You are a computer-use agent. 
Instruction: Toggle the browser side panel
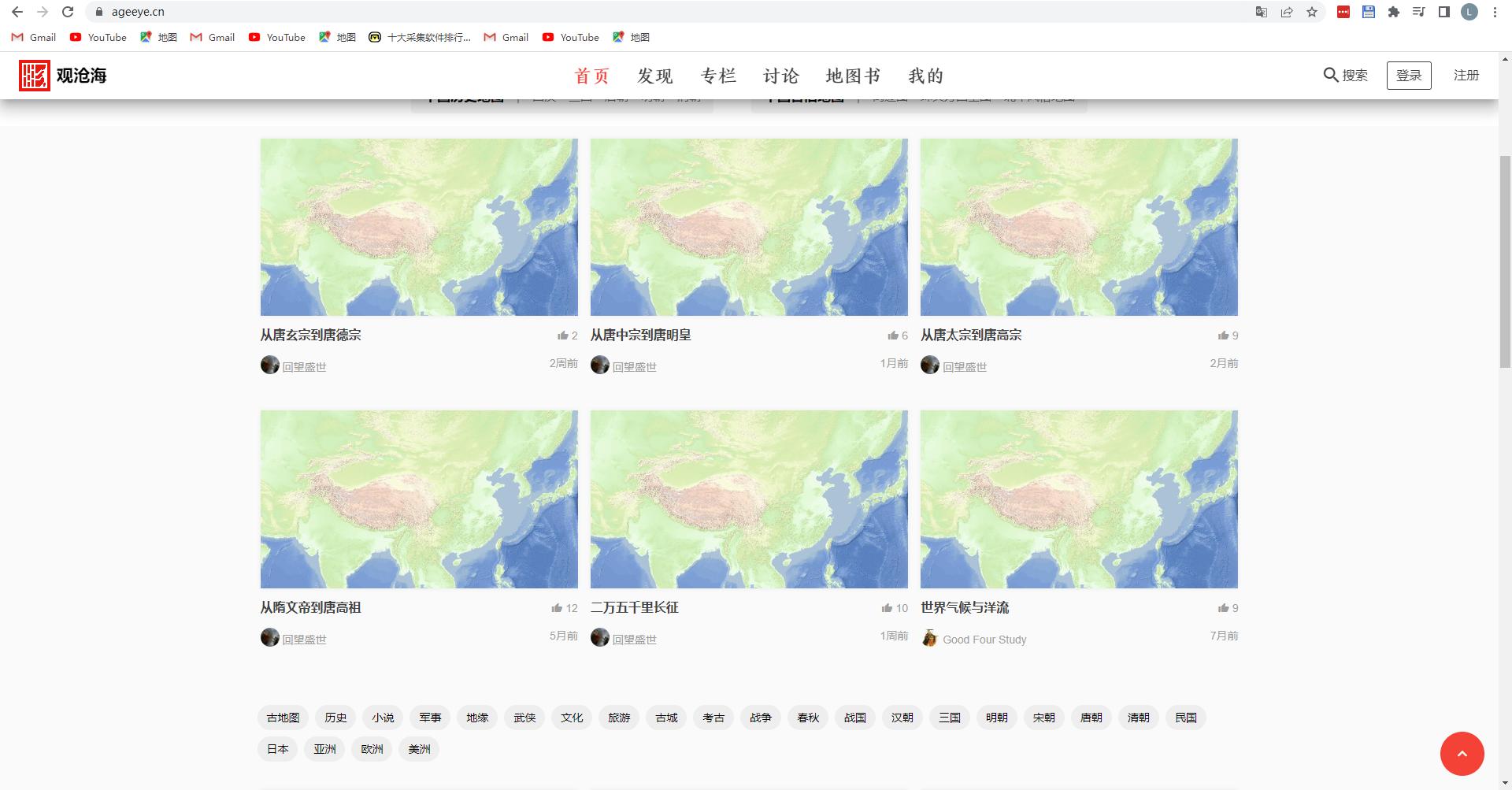click(x=1444, y=12)
